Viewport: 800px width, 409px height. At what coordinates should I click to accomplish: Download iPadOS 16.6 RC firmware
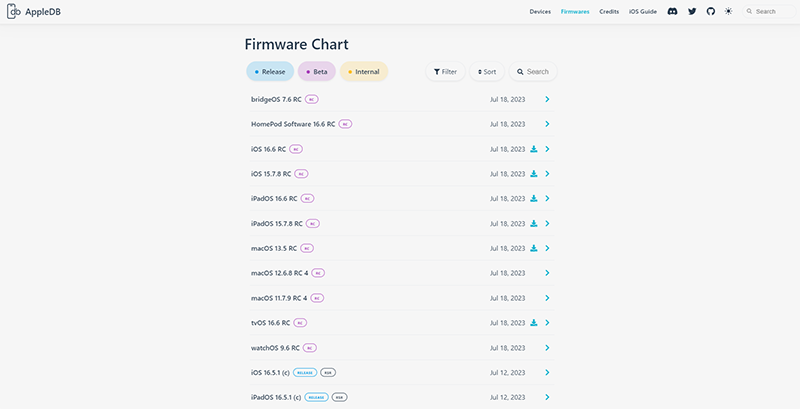[x=534, y=198]
